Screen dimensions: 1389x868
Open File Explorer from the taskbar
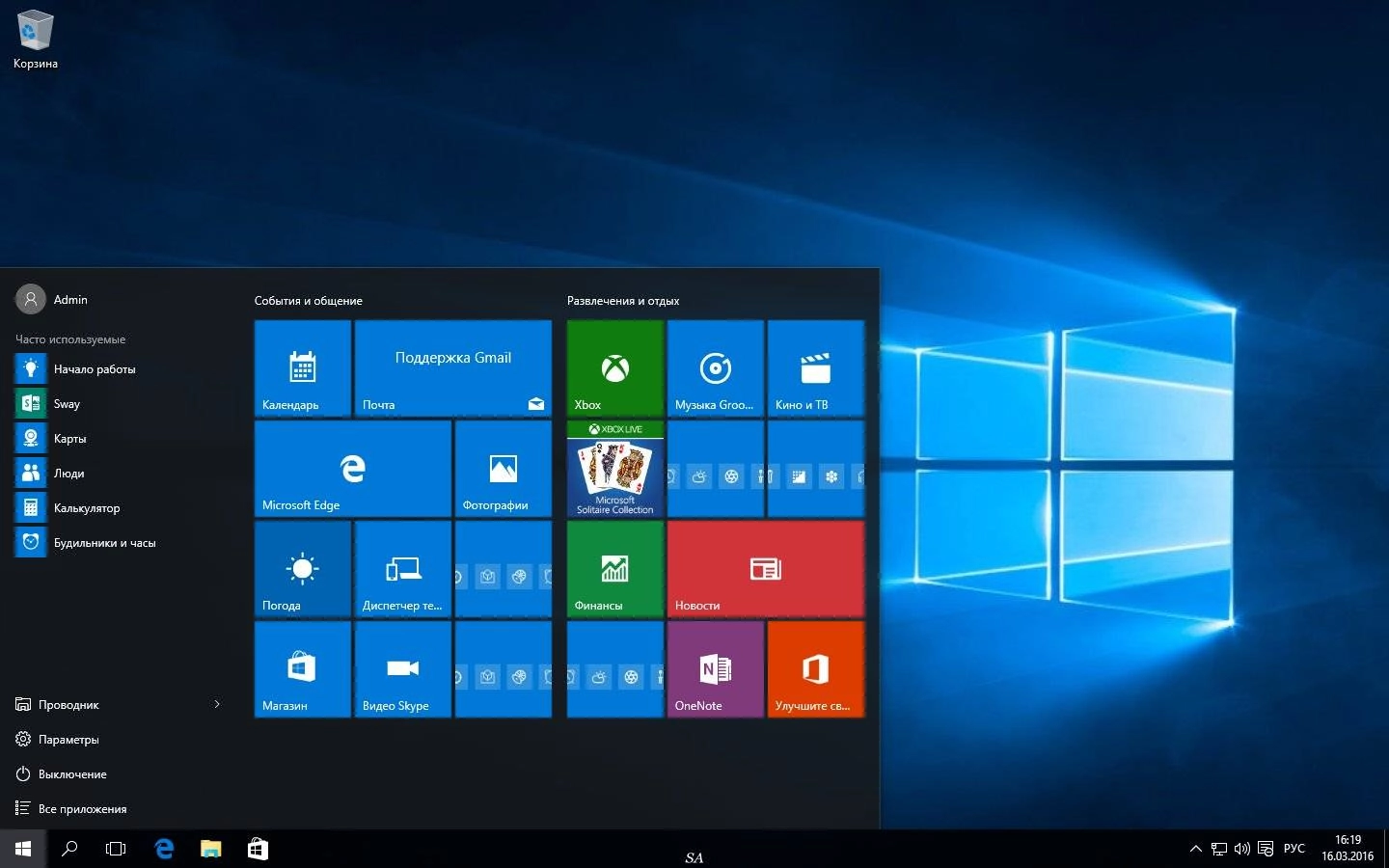click(210, 849)
